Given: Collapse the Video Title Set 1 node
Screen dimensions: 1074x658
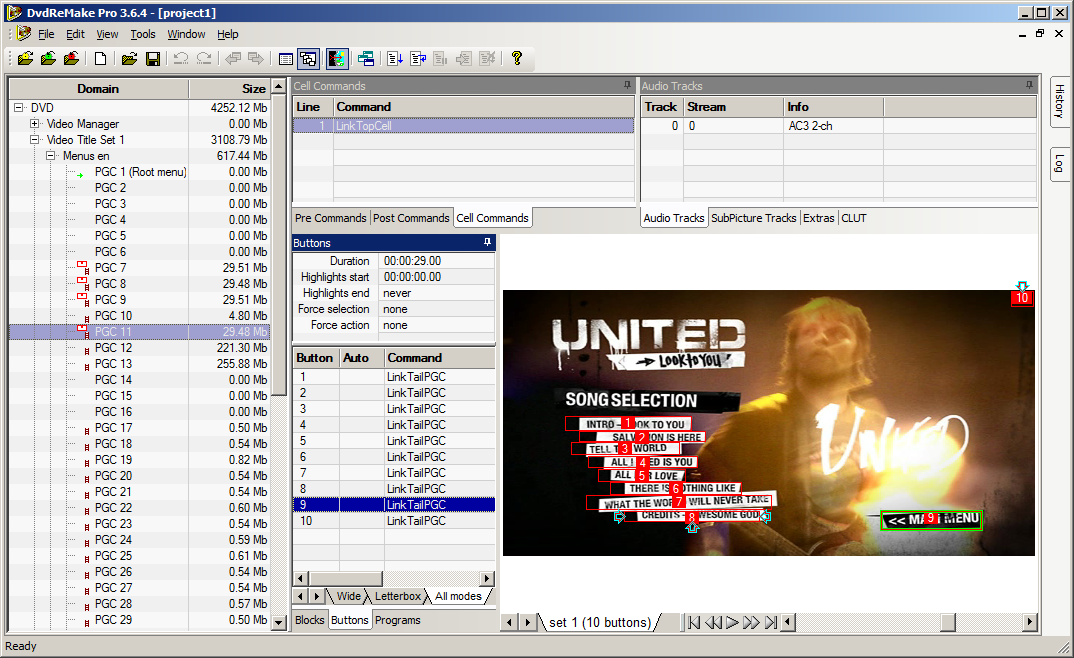Looking at the screenshot, I should point(34,140).
